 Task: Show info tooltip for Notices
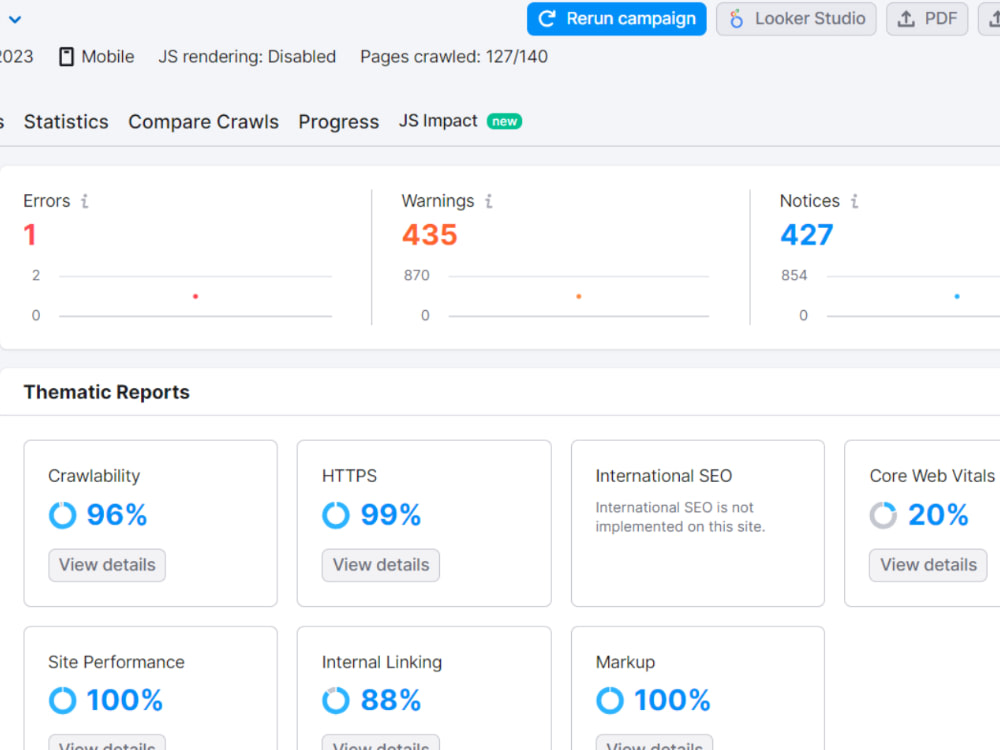pos(855,201)
